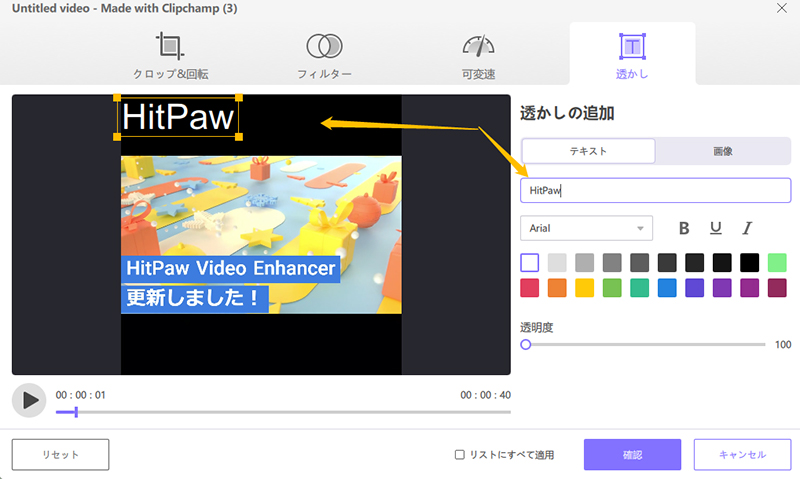Pick the yellow color swatch
The height and width of the screenshot is (479, 800).
(x=585, y=288)
